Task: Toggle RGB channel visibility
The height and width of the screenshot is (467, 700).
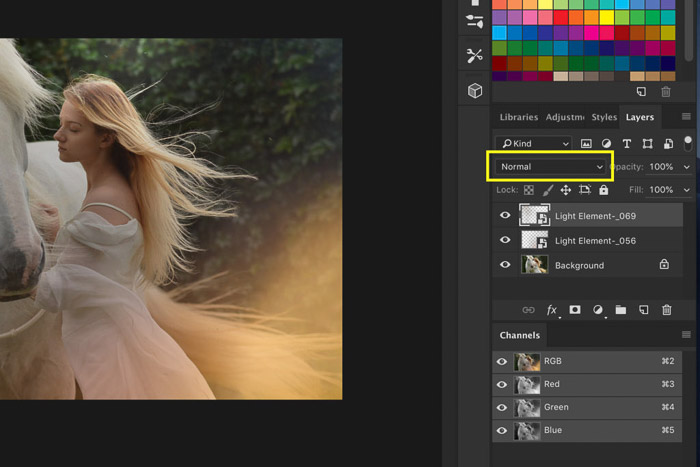Action: coord(502,361)
